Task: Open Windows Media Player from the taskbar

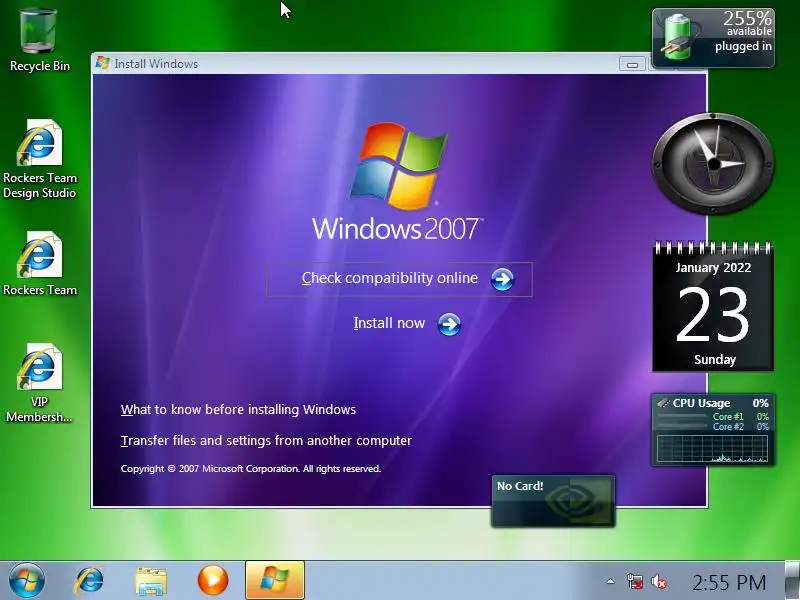Action: point(213,581)
